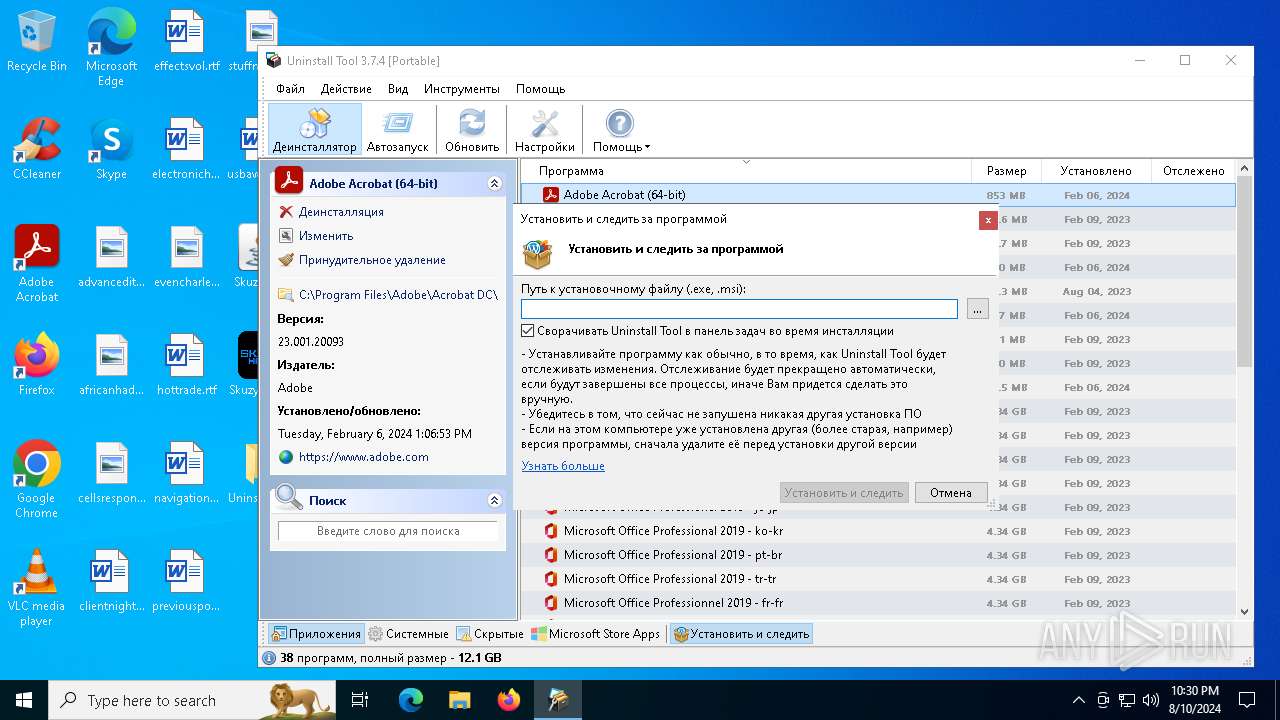Select hottrade.rtf desktop file
Image resolution: width=1280 pixels, height=720 pixels.
[186, 364]
